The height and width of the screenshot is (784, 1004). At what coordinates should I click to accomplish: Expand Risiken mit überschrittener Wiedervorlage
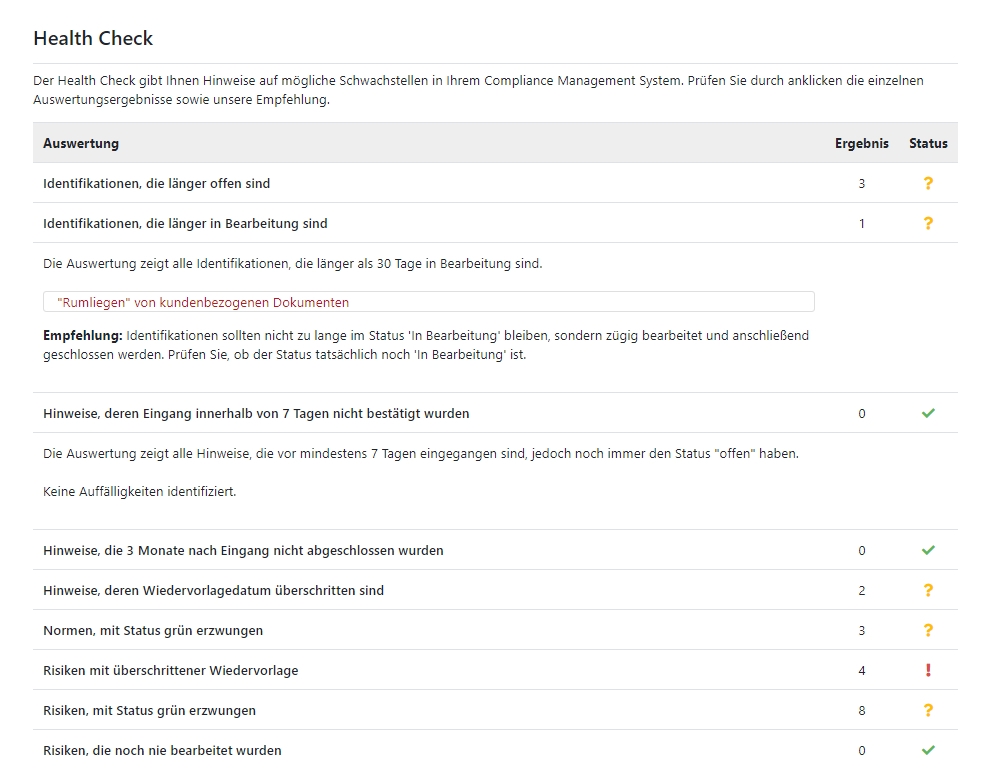pyautogui.click(x=170, y=671)
